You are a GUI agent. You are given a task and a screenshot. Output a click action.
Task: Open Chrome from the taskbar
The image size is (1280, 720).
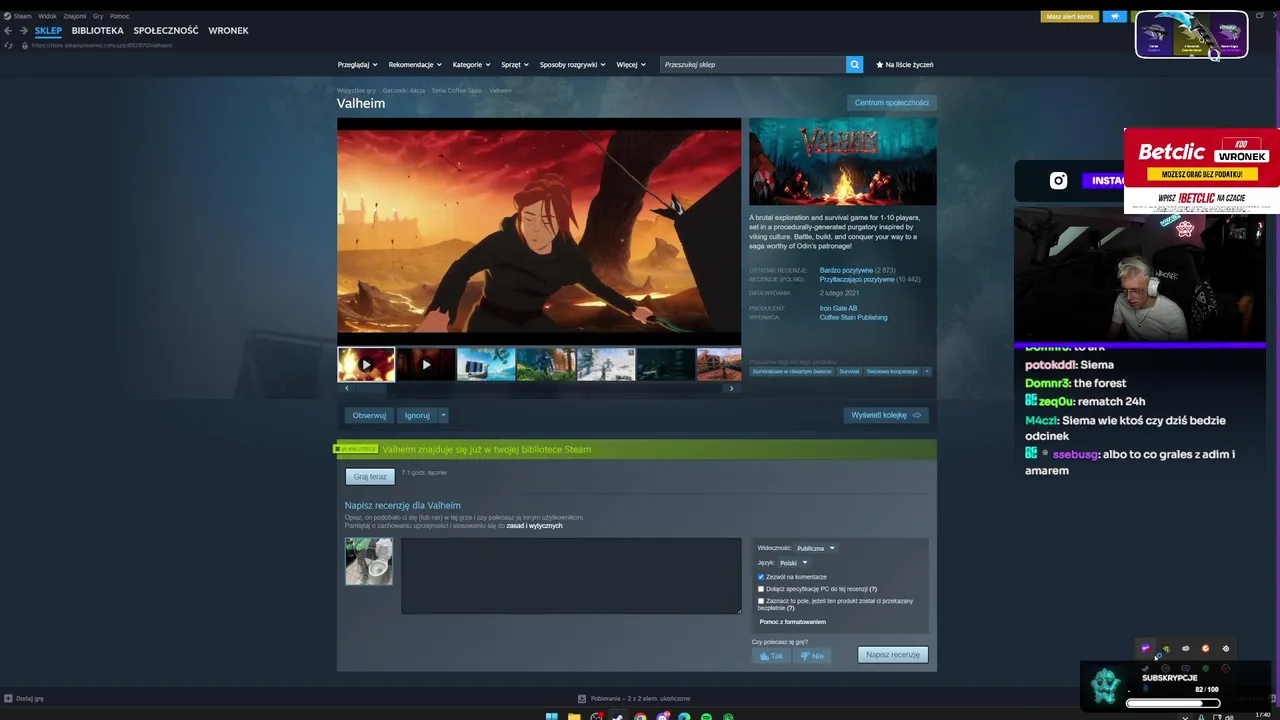pos(640,716)
